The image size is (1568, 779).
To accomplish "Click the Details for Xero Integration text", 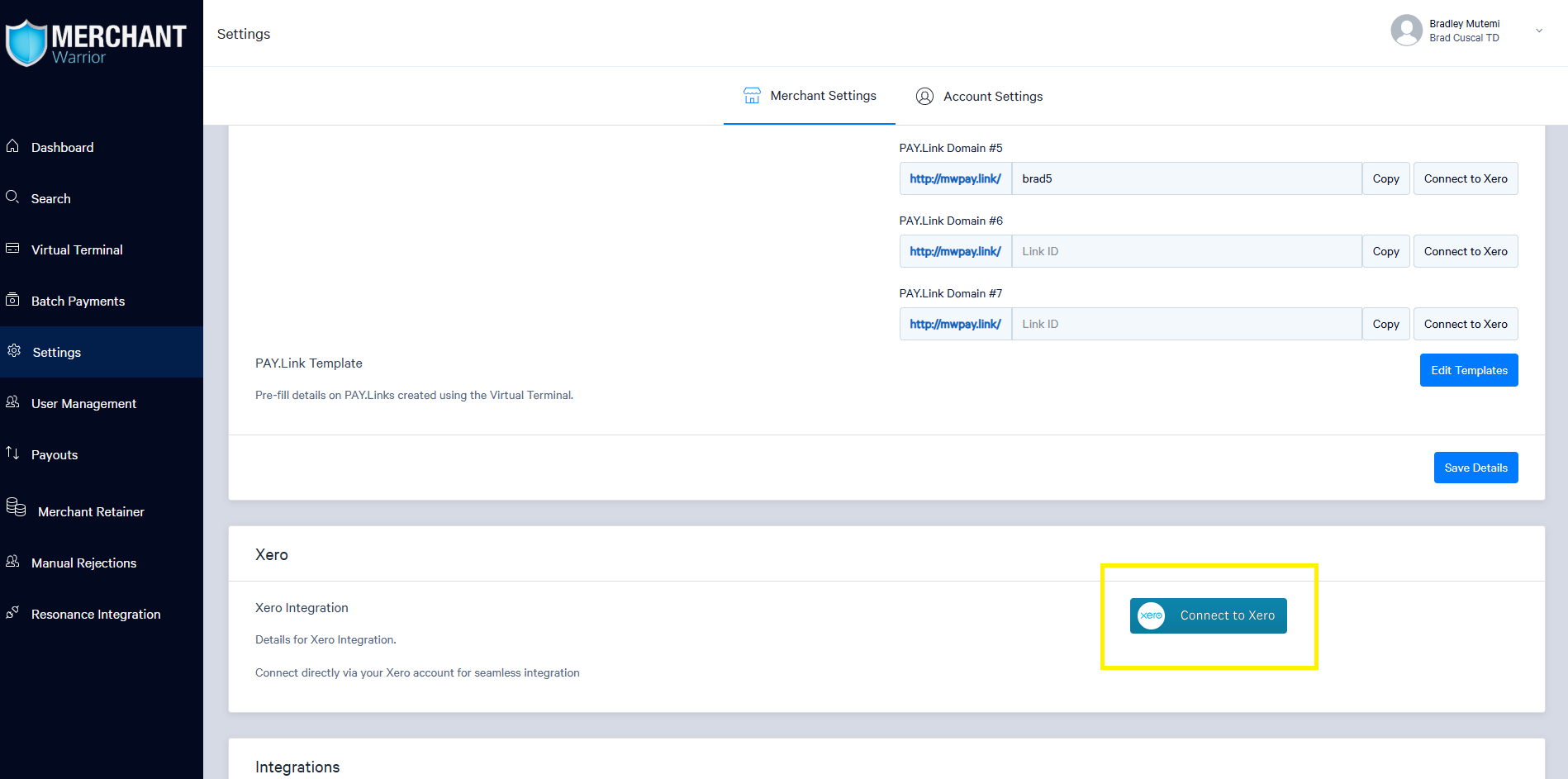I will point(325,639).
